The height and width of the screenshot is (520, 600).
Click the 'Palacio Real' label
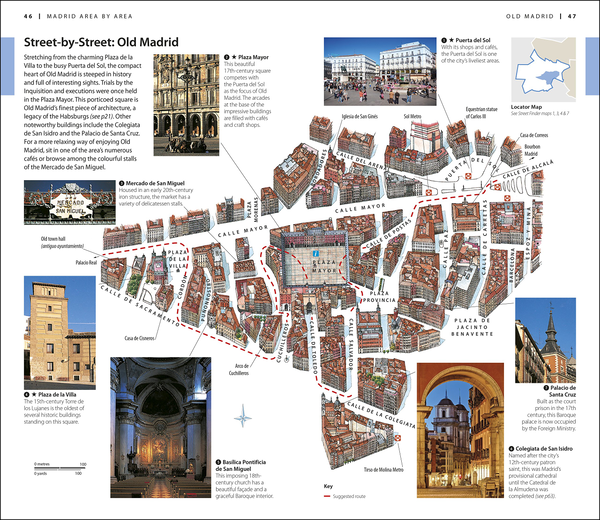86,262
